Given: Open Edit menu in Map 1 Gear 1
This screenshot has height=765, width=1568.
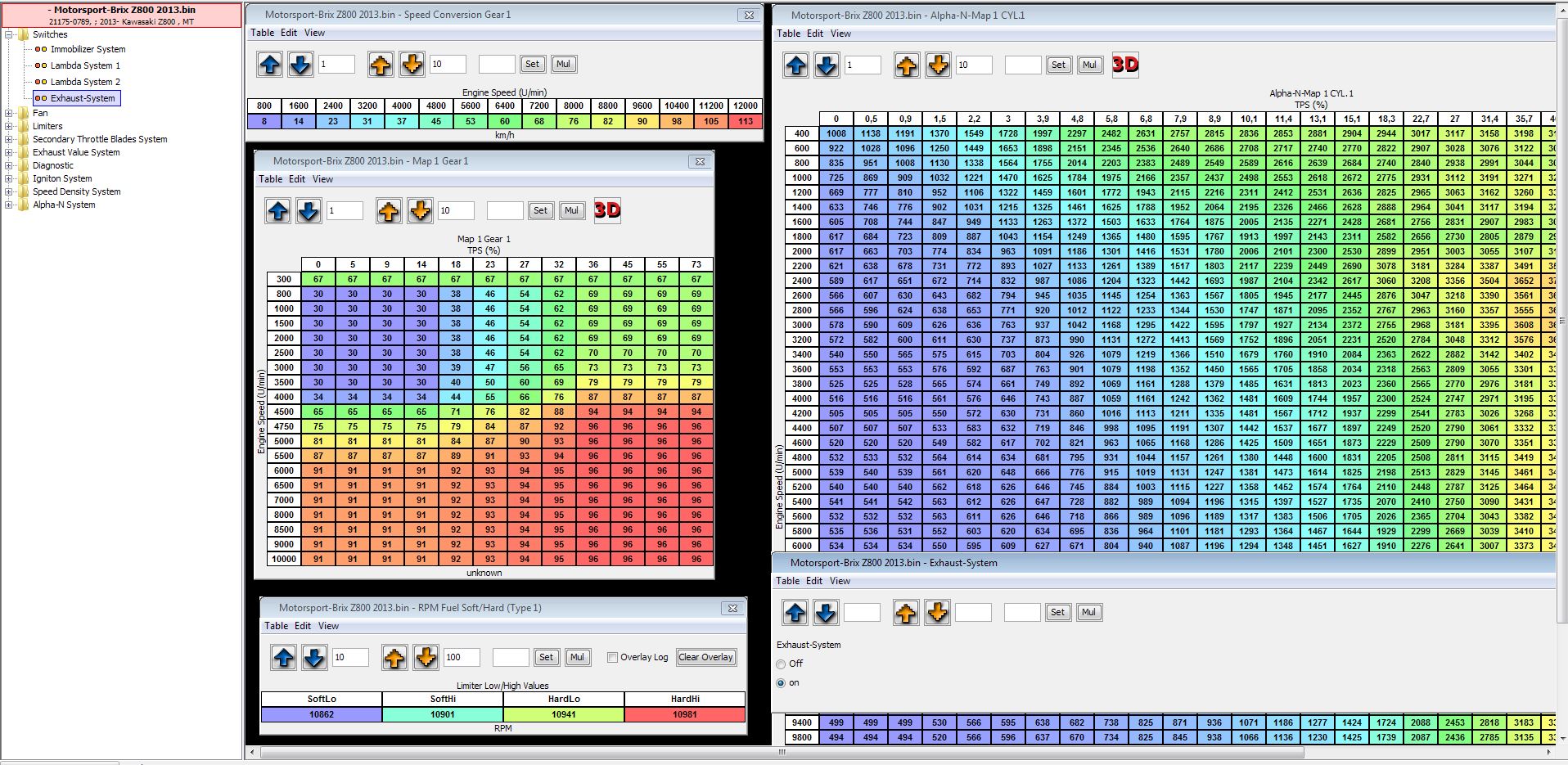Looking at the screenshot, I should [x=296, y=179].
